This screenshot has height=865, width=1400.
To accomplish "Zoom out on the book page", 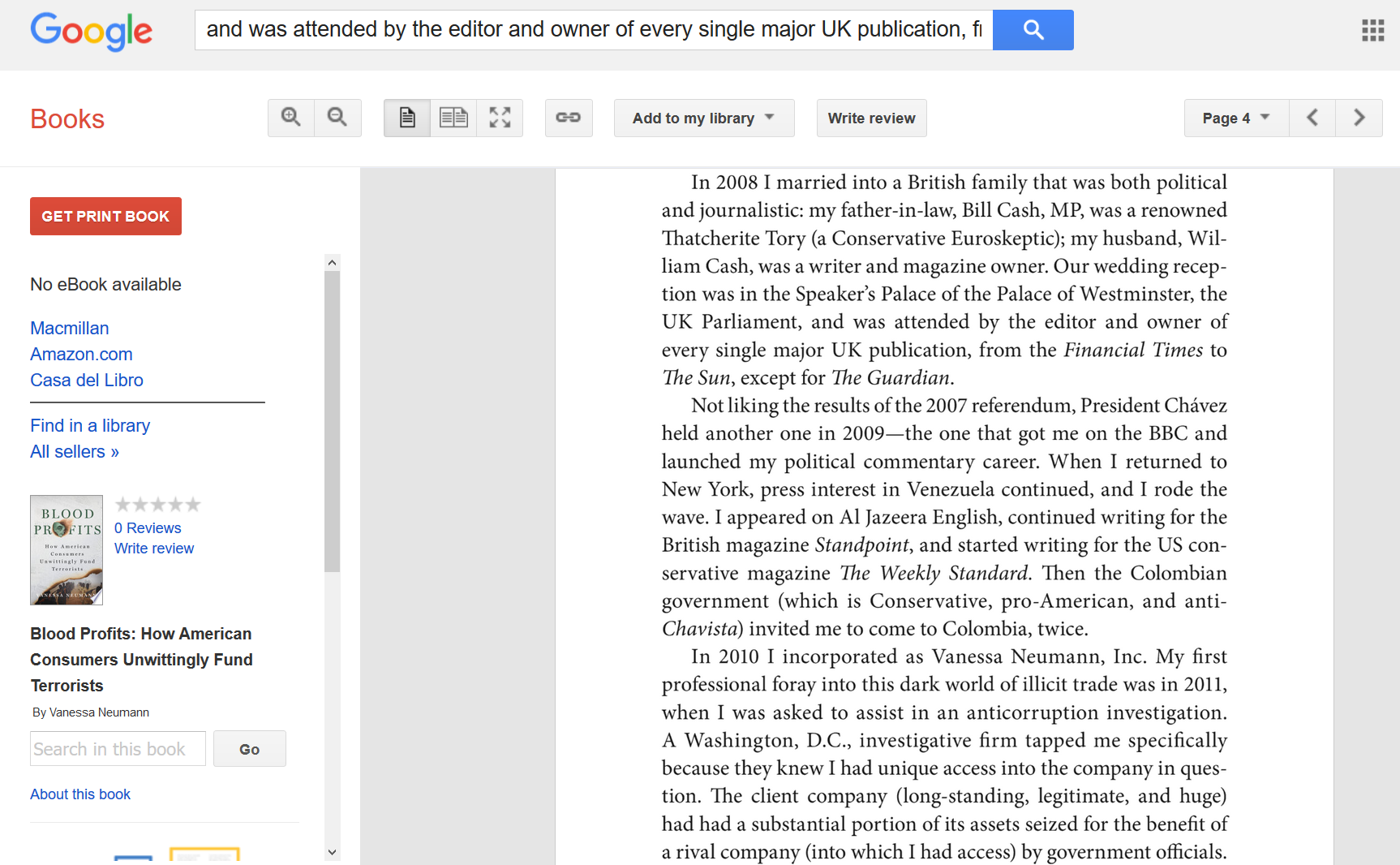I will point(337,118).
